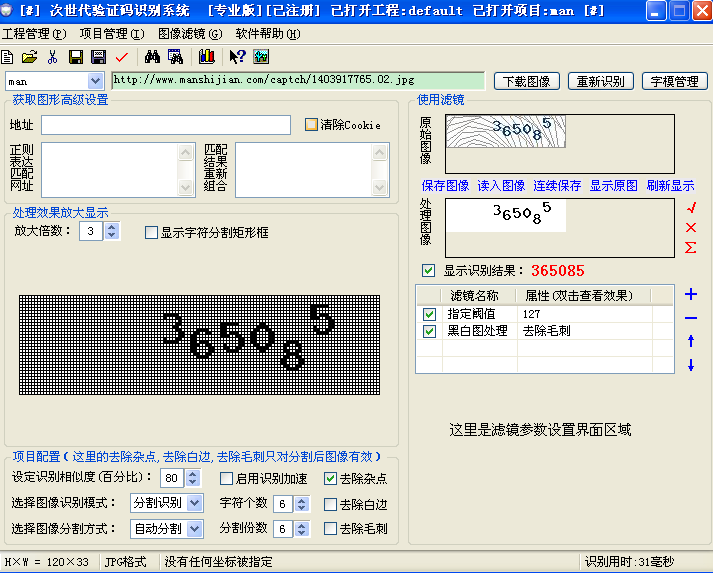
Task: Open the 'man' project dropdown
Action: tap(95, 80)
